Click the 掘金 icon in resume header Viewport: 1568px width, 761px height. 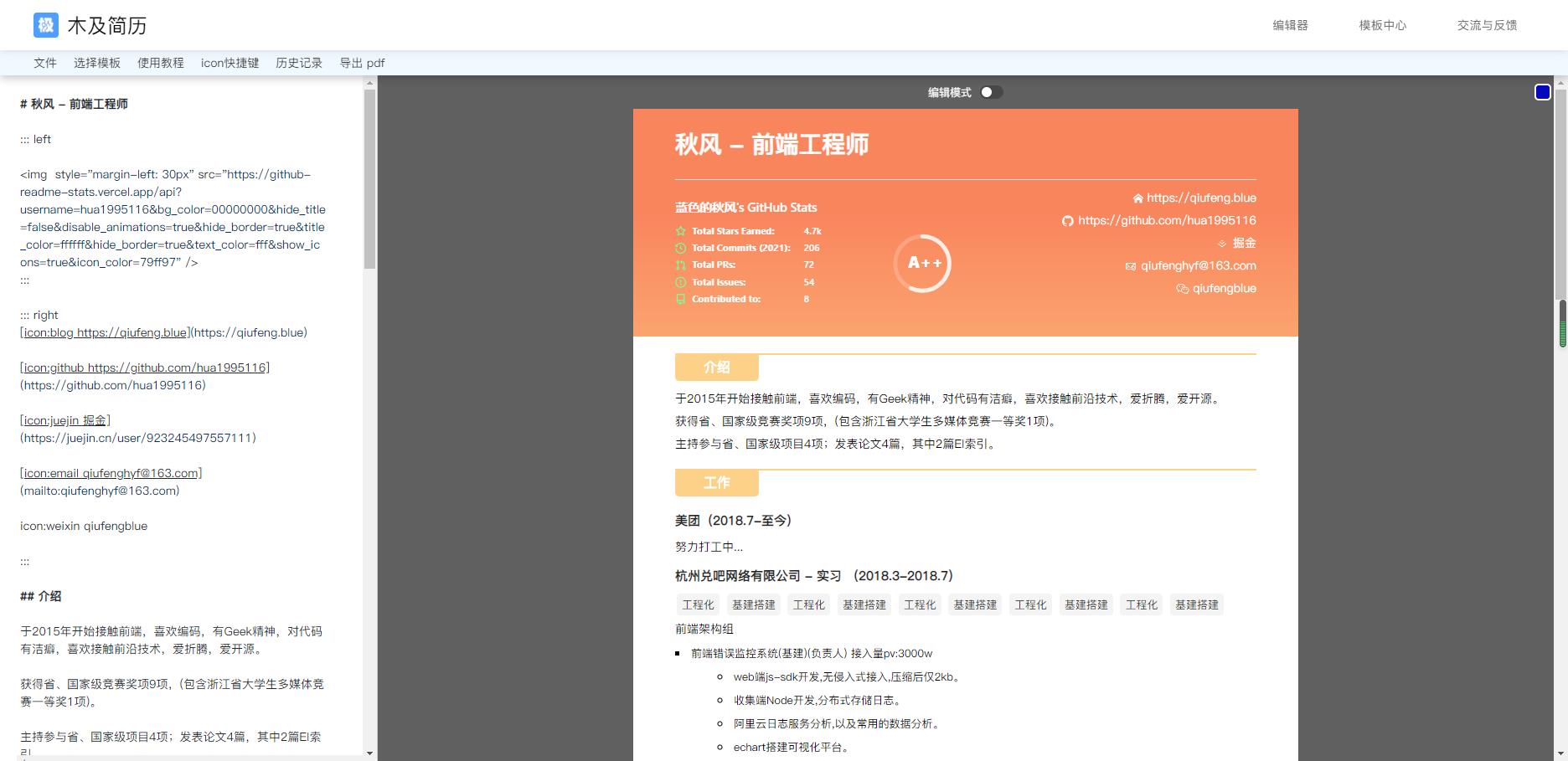coord(1222,244)
